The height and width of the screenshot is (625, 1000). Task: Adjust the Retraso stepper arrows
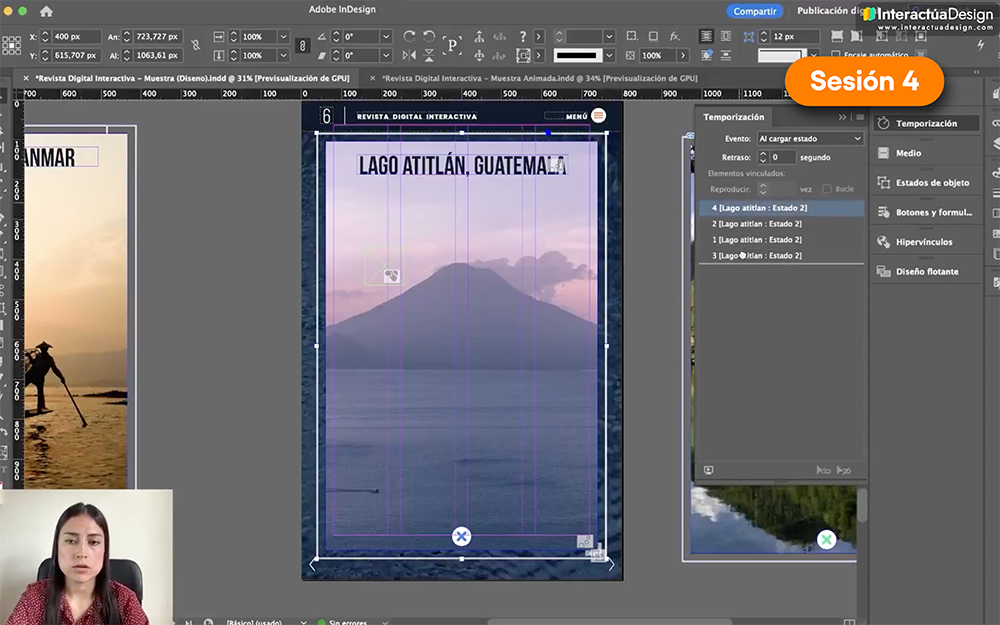[x=763, y=157]
